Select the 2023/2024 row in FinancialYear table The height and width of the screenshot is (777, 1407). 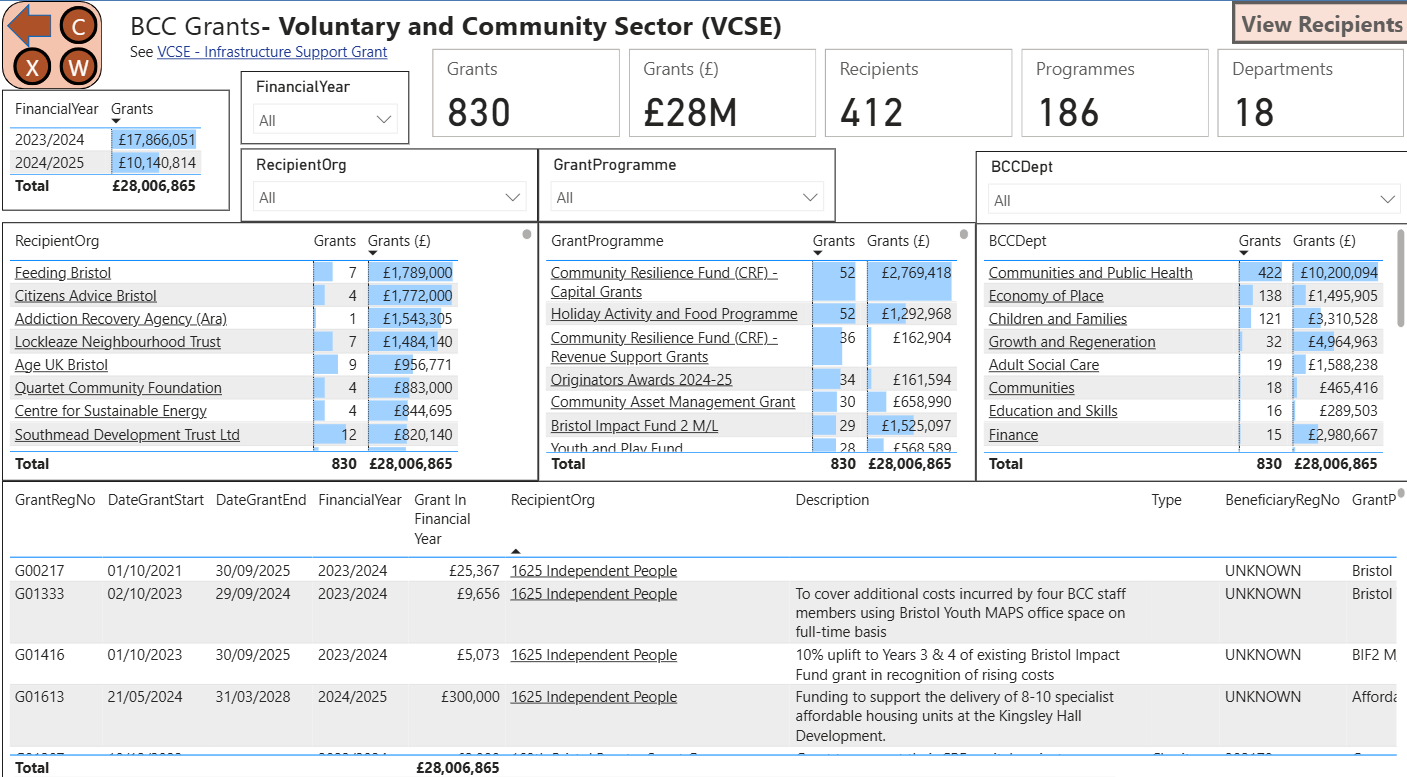point(50,140)
